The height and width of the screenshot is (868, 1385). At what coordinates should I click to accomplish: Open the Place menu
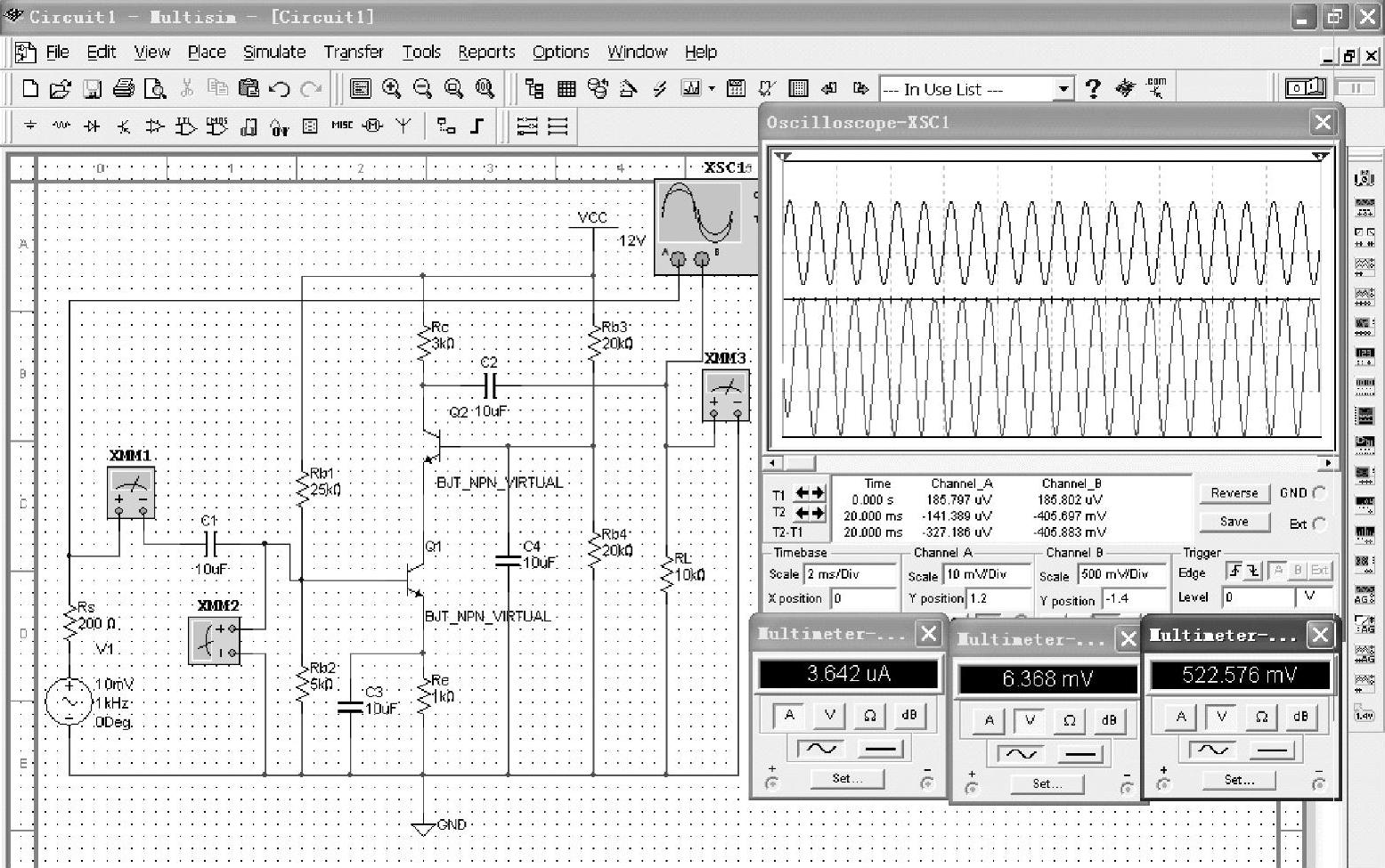click(206, 52)
